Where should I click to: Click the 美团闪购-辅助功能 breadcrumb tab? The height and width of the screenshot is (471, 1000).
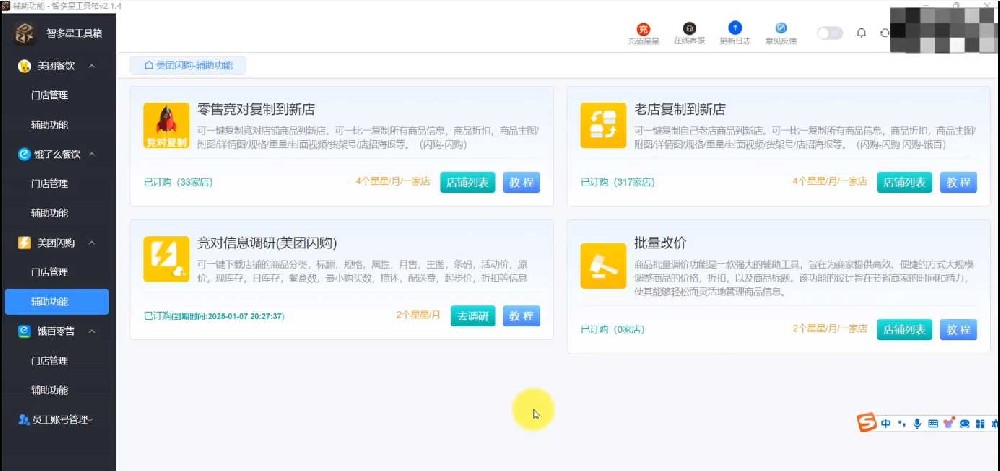point(188,66)
